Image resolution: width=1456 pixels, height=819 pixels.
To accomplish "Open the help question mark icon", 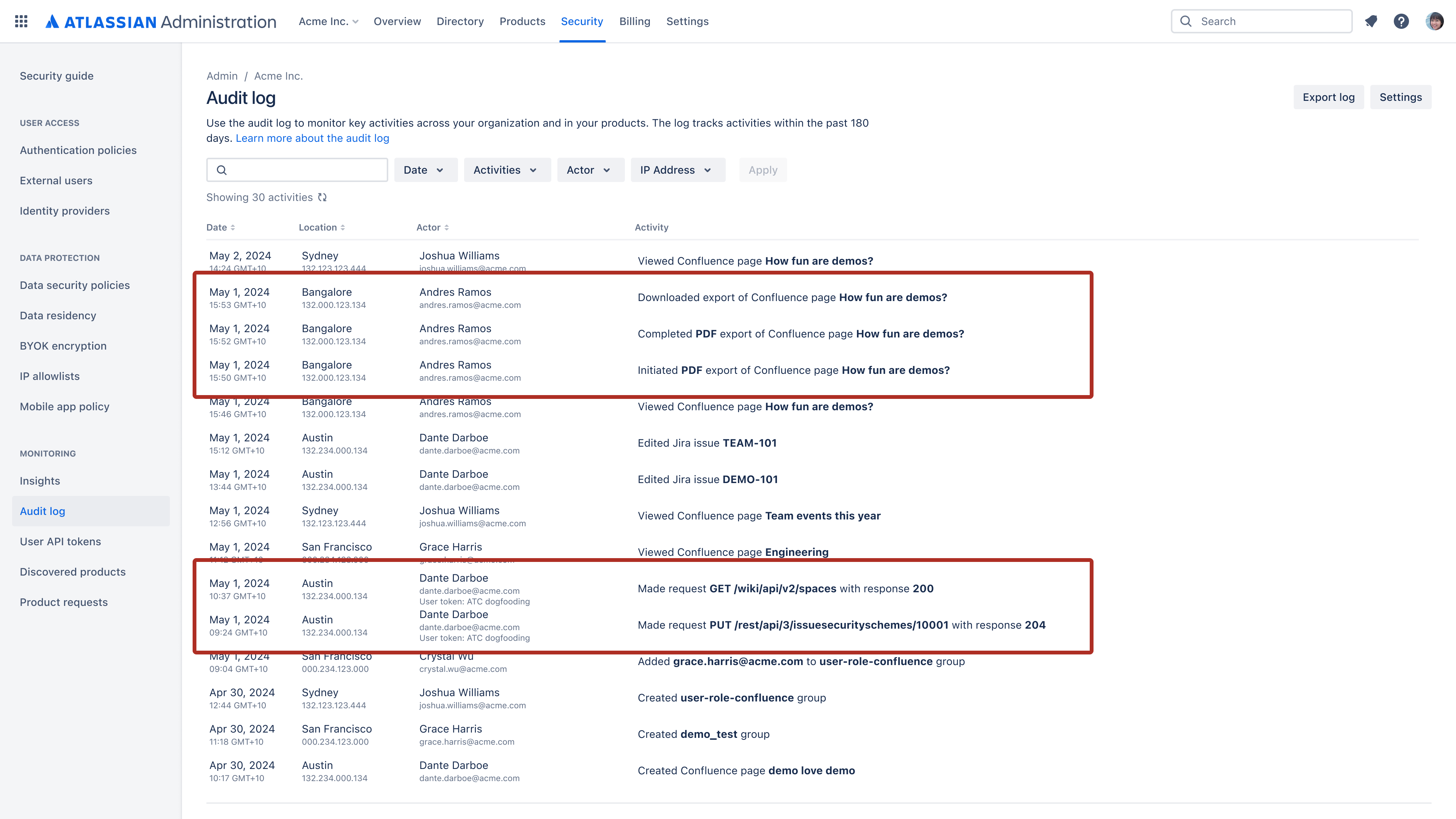I will click(x=1401, y=22).
